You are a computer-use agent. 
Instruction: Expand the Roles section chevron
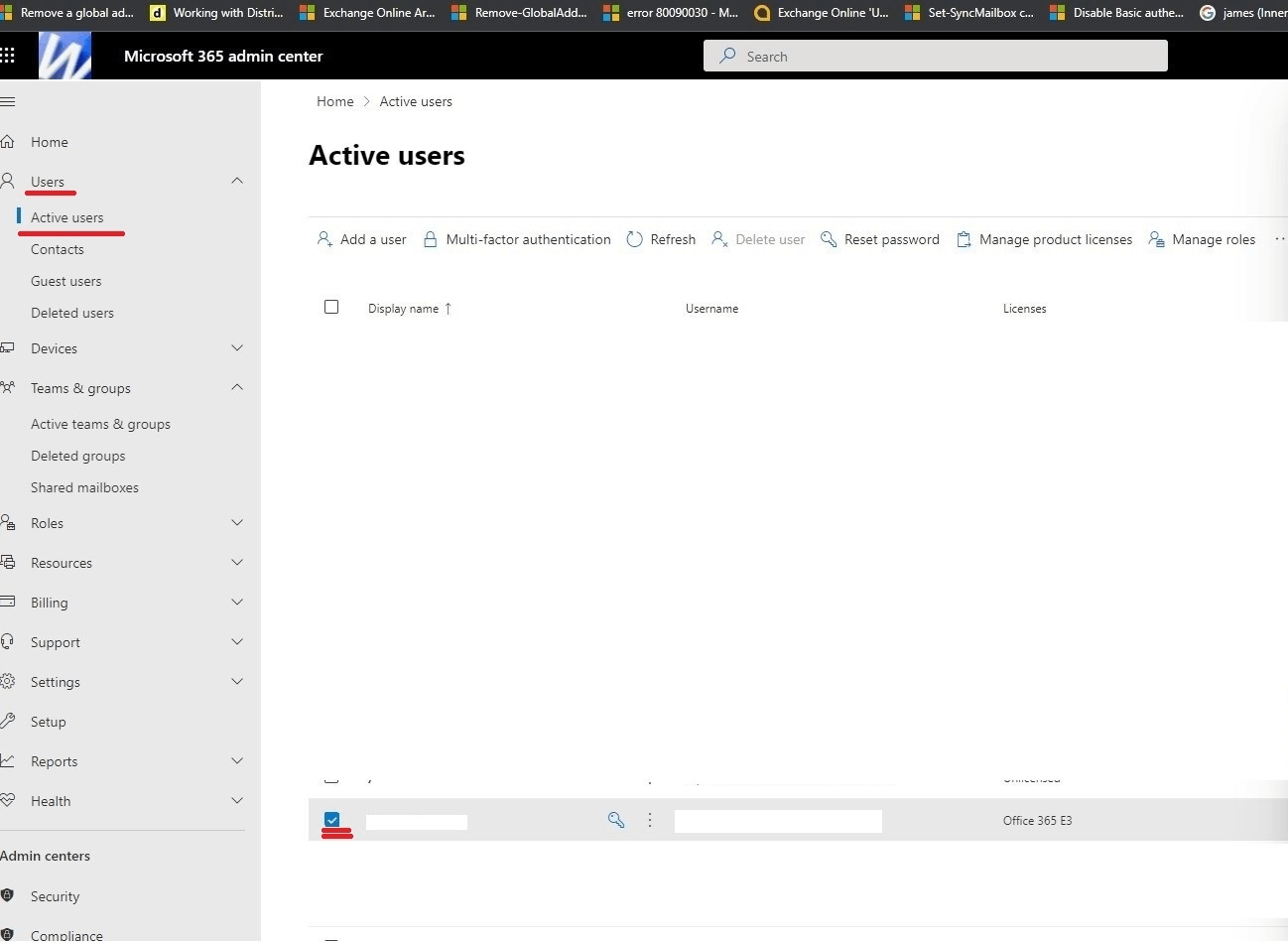237,523
